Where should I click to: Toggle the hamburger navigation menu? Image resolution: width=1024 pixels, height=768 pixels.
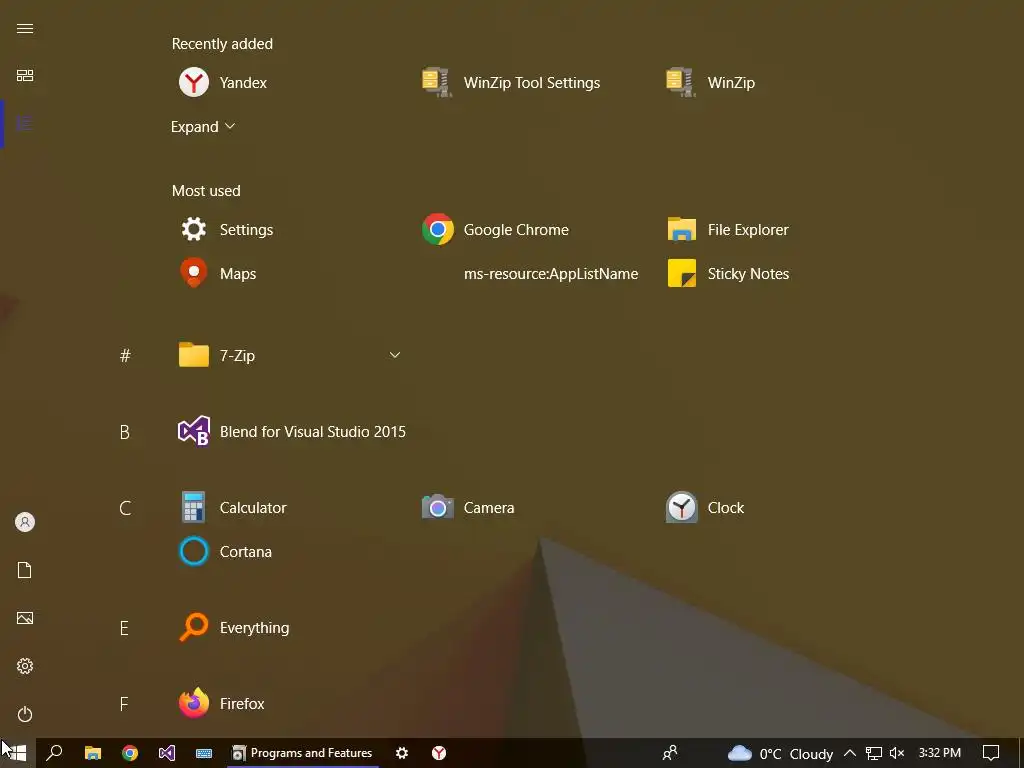point(25,29)
